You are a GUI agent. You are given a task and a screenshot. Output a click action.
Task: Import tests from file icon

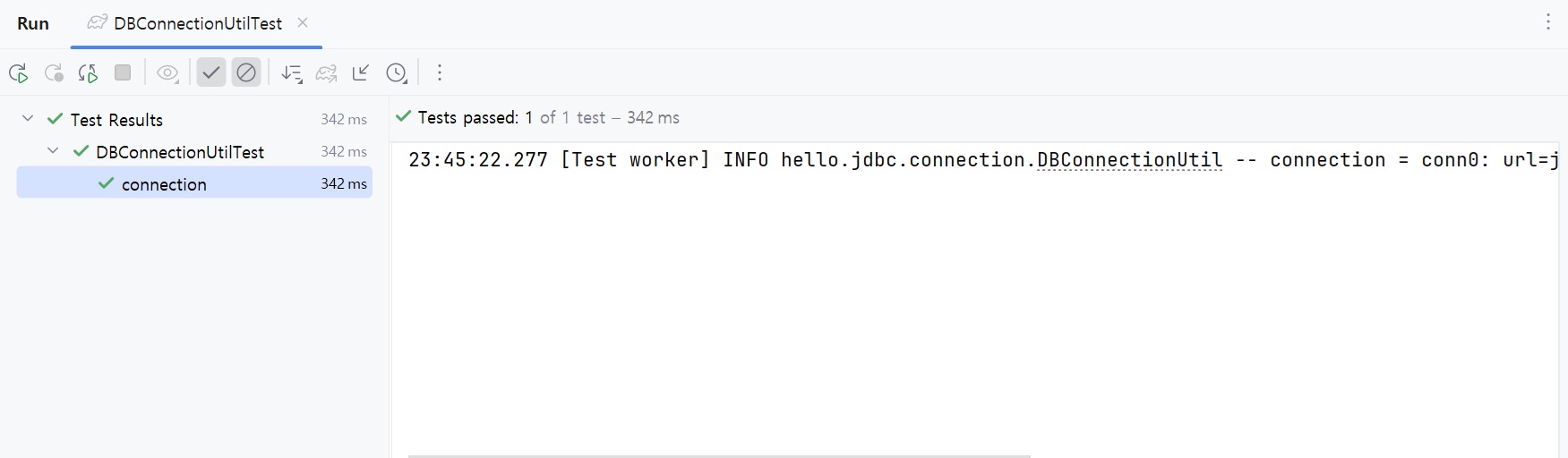pyautogui.click(x=361, y=73)
